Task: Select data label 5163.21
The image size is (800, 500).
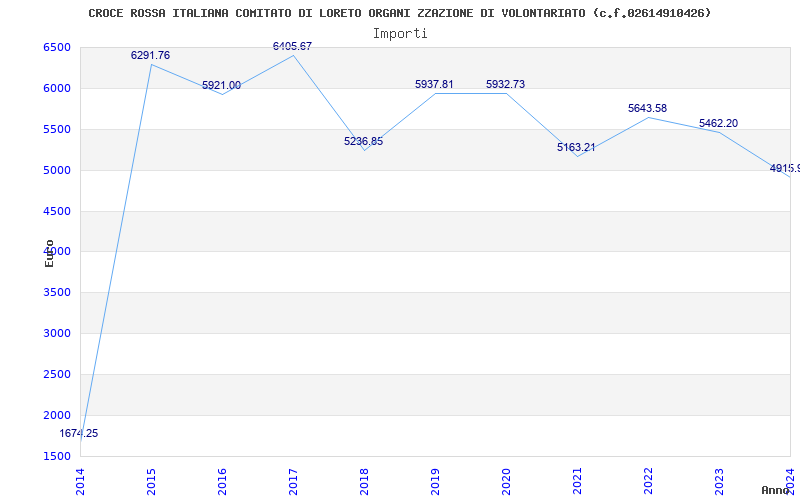Action: [x=576, y=147]
